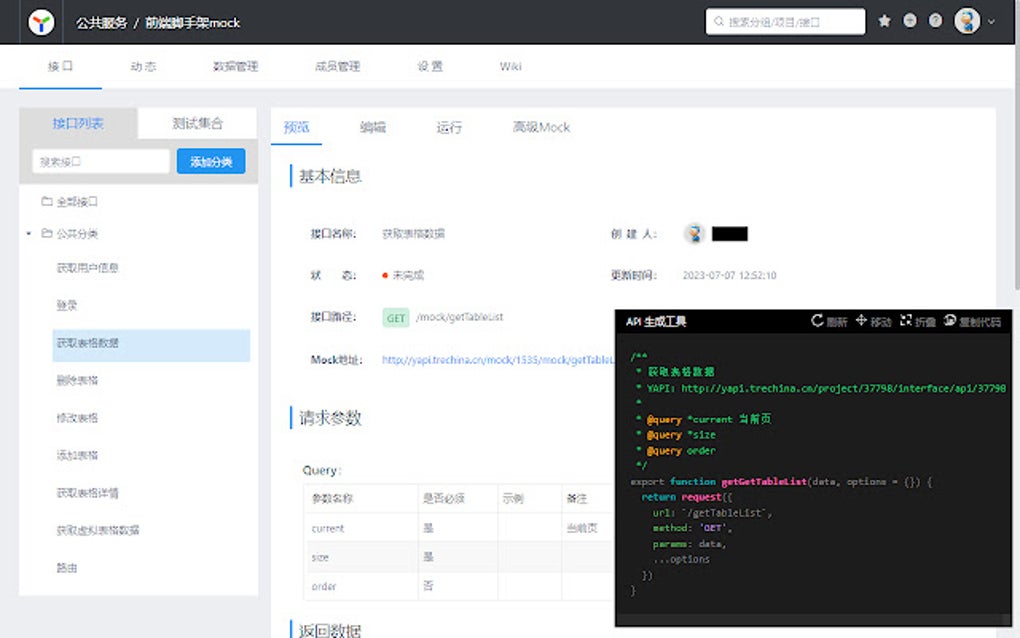Collapse the code panel via 折叠 icon
This screenshot has height=638, width=1020.
pos(914,318)
